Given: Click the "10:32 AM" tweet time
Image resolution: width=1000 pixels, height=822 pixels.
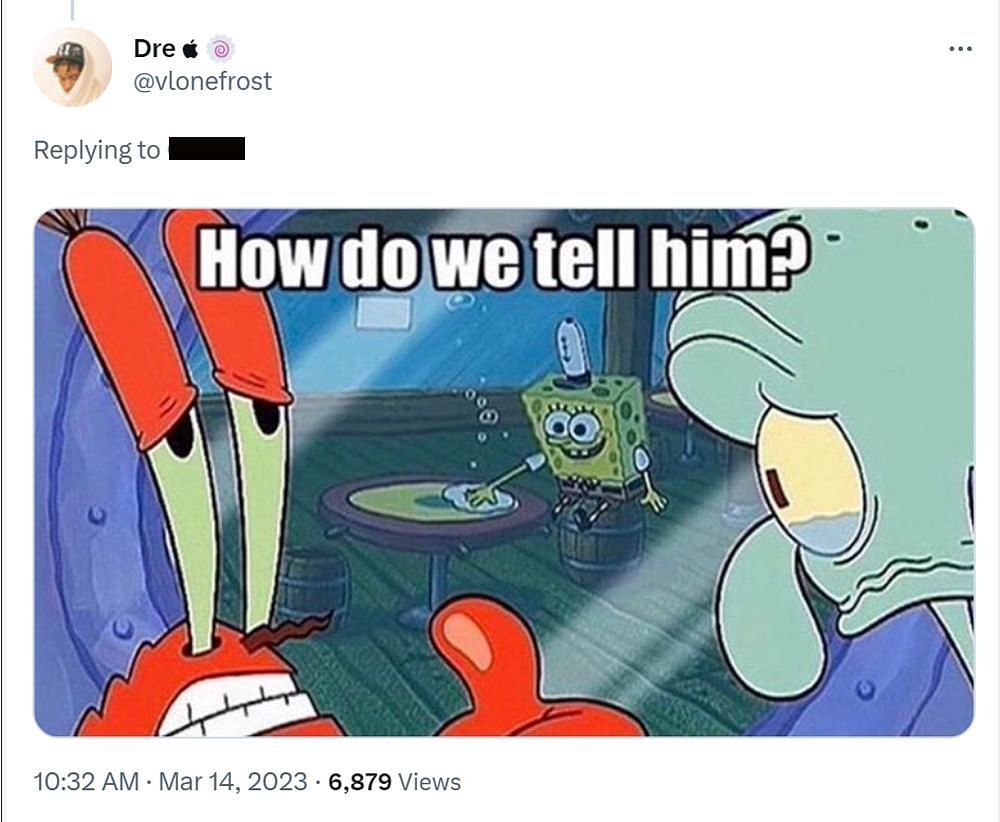Looking at the screenshot, I should tap(86, 782).
